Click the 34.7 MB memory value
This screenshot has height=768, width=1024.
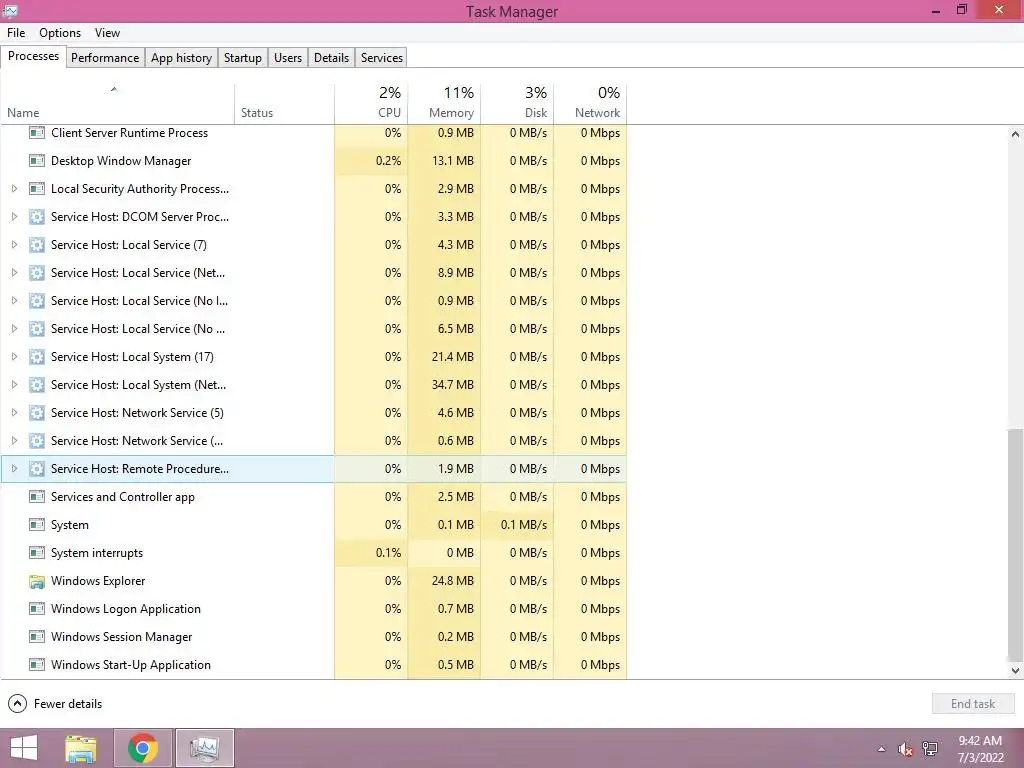pyautogui.click(x=453, y=385)
